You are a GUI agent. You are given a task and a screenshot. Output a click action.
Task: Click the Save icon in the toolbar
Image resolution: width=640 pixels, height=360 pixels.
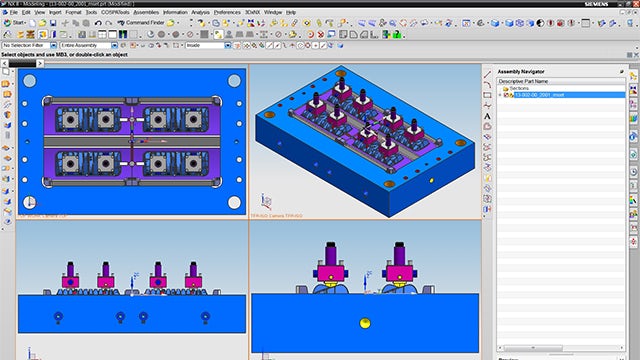pos(53,23)
